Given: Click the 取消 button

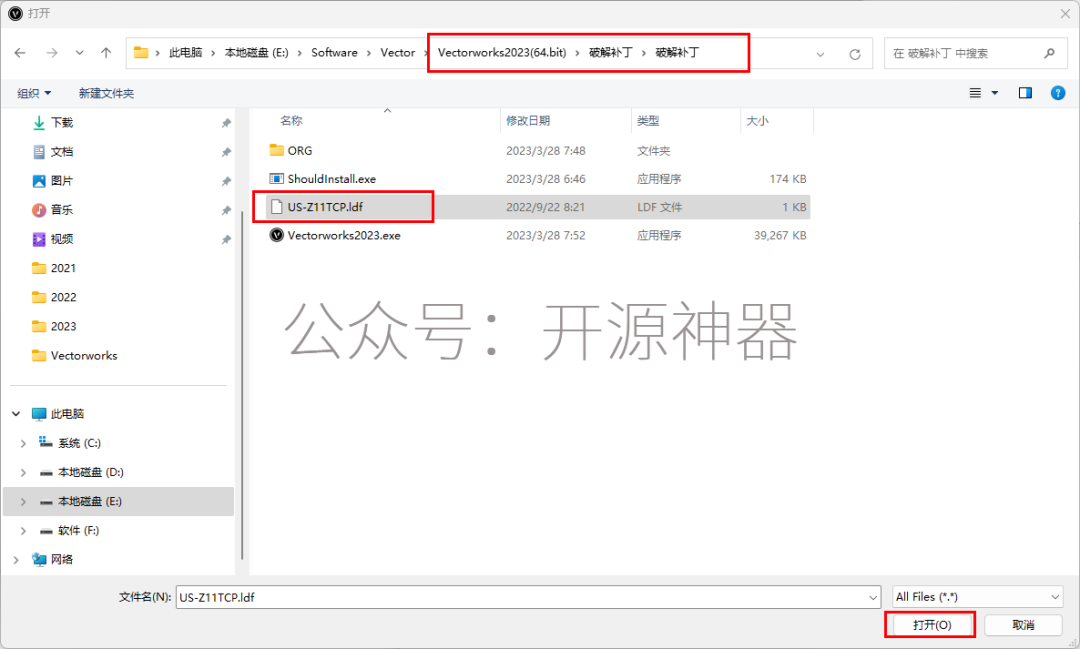Looking at the screenshot, I should [1023, 625].
